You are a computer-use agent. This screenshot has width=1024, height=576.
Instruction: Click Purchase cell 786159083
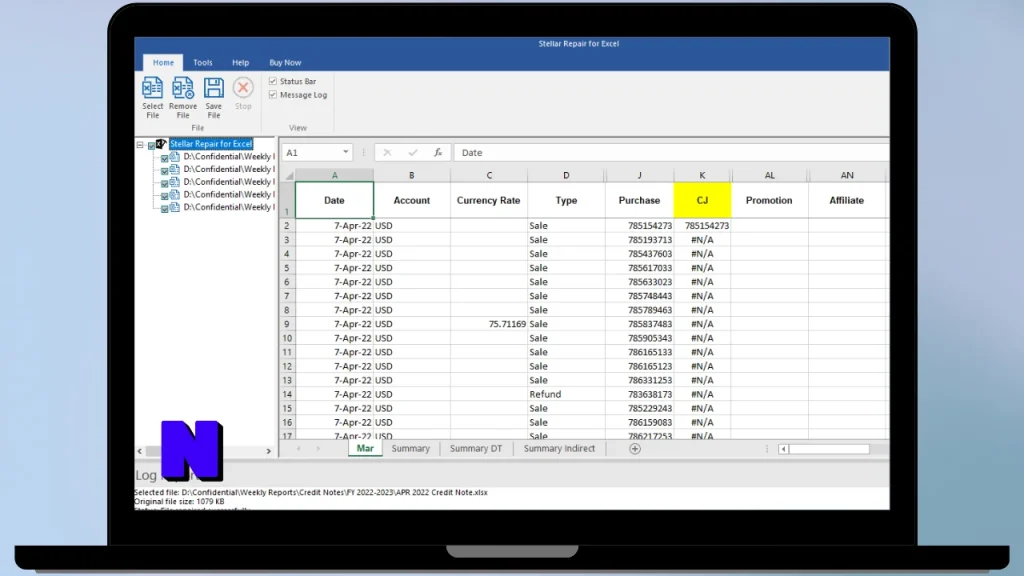(639, 423)
